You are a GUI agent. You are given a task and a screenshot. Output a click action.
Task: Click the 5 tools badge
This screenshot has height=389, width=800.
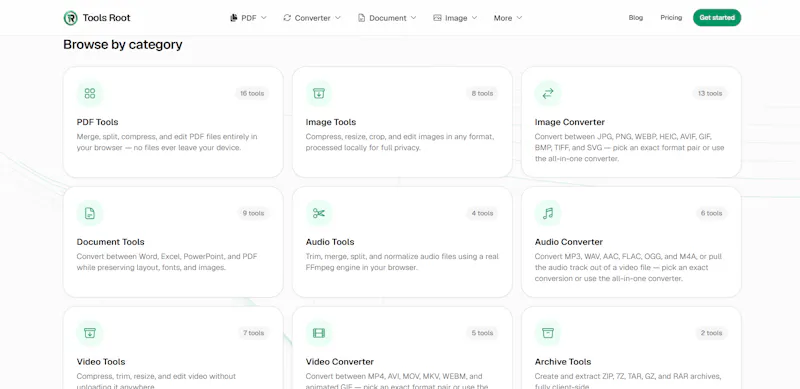click(482, 333)
